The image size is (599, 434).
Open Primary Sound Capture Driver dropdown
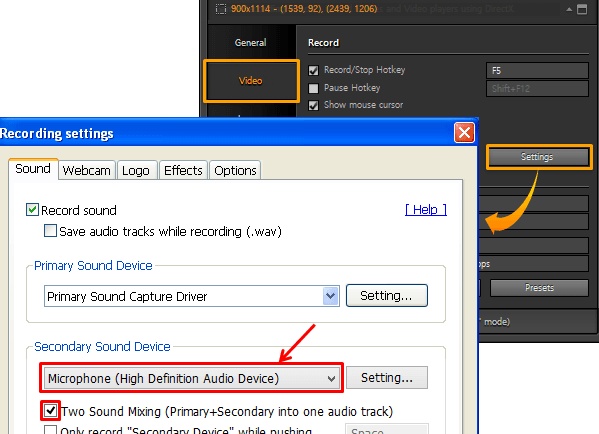pyautogui.click(x=331, y=296)
